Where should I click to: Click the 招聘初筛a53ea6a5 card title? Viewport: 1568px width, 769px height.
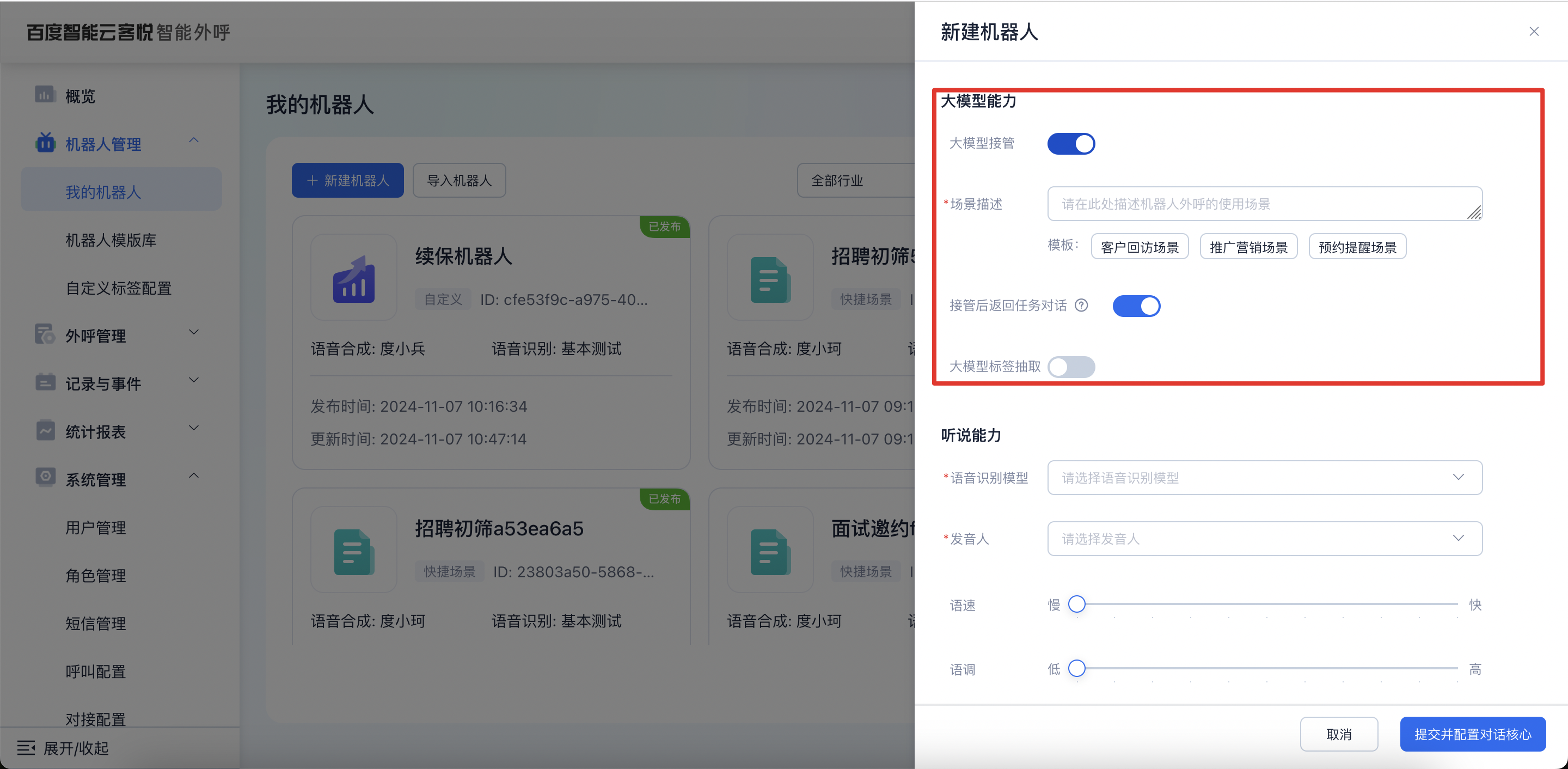coord(499,528)
